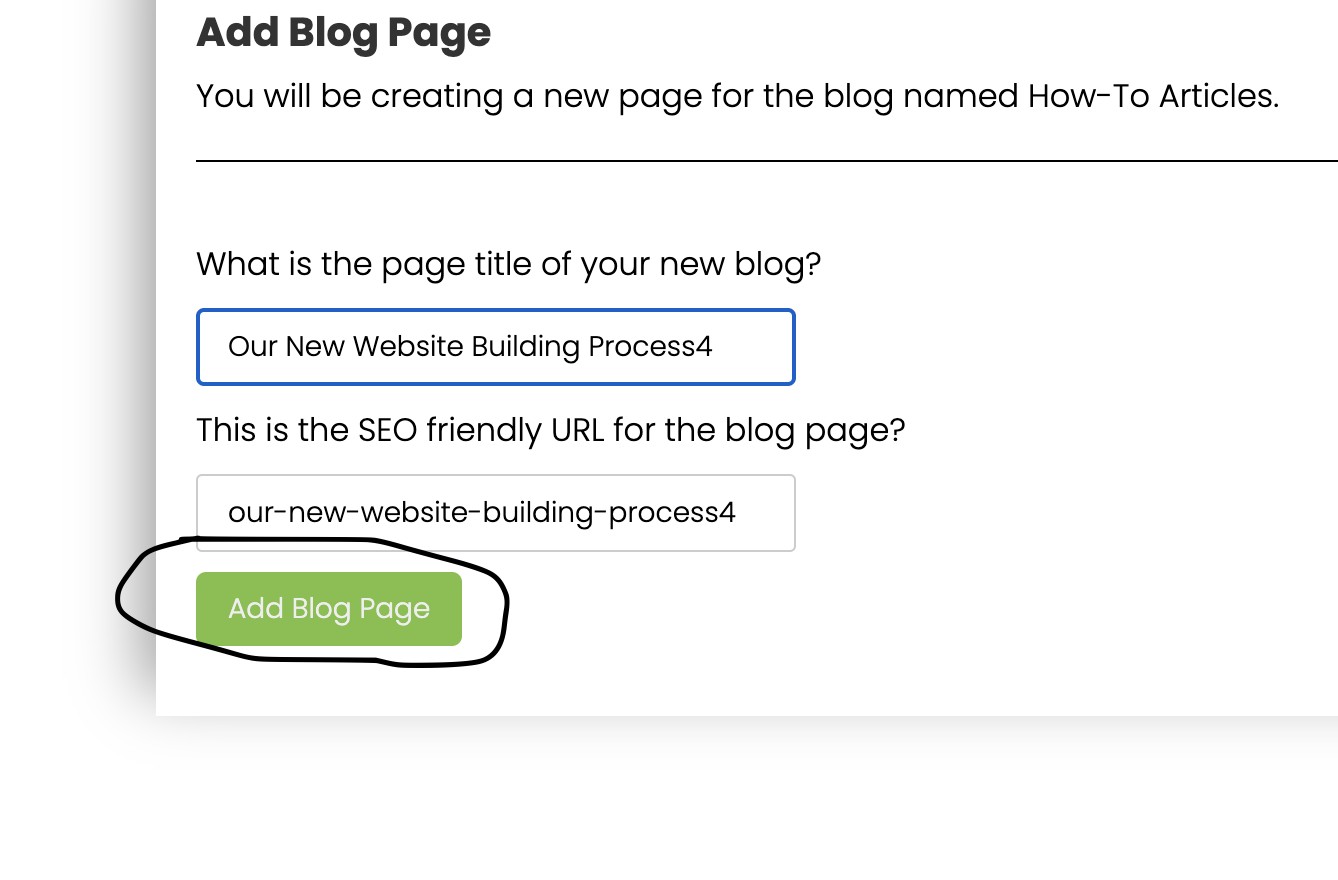This screenshot has width=1338, height=880.
Task: Click the word "Process4" in the title field
Action: [x=650, y=347]
